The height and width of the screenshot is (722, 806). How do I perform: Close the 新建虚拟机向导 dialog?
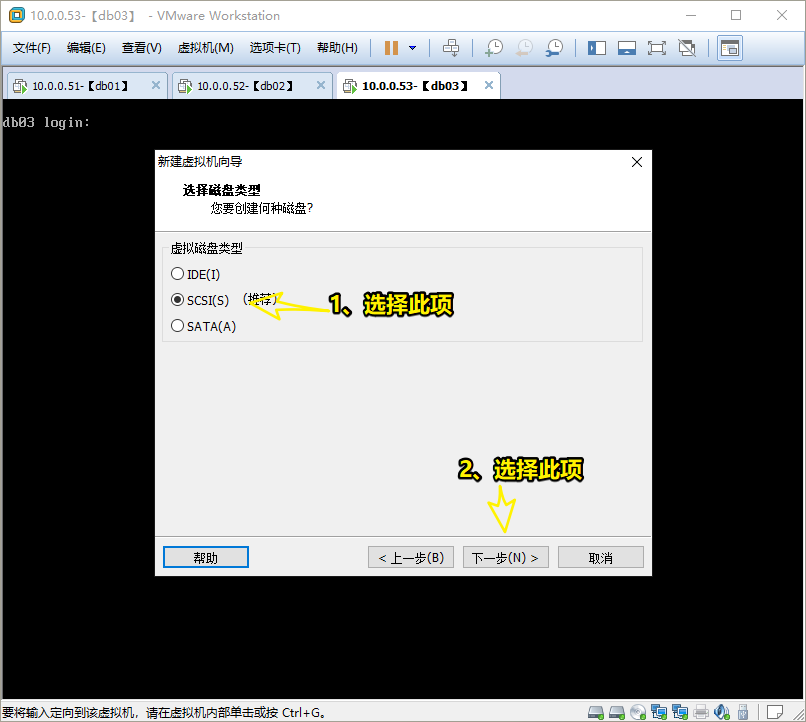[x=636, y=162]
